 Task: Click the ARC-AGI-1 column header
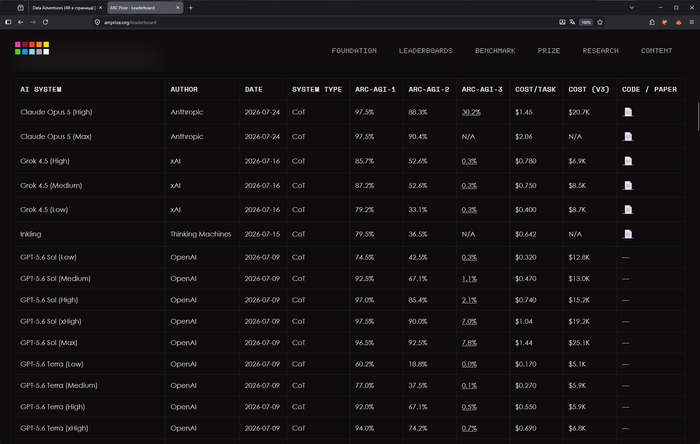[x=375, y=89]
